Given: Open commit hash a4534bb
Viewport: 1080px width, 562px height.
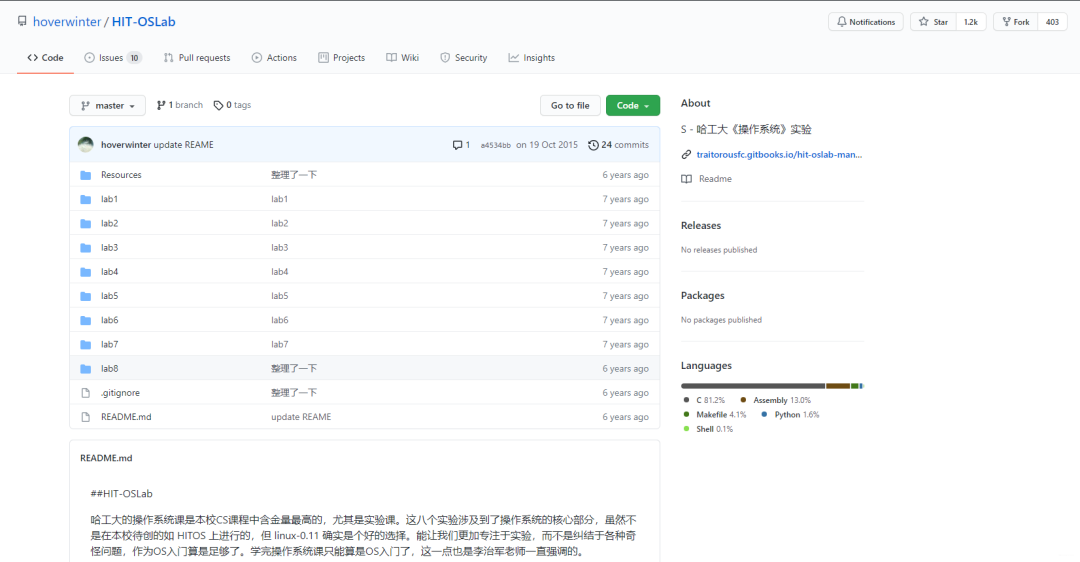Looking at the screenshot, I should tap(496, 145).
